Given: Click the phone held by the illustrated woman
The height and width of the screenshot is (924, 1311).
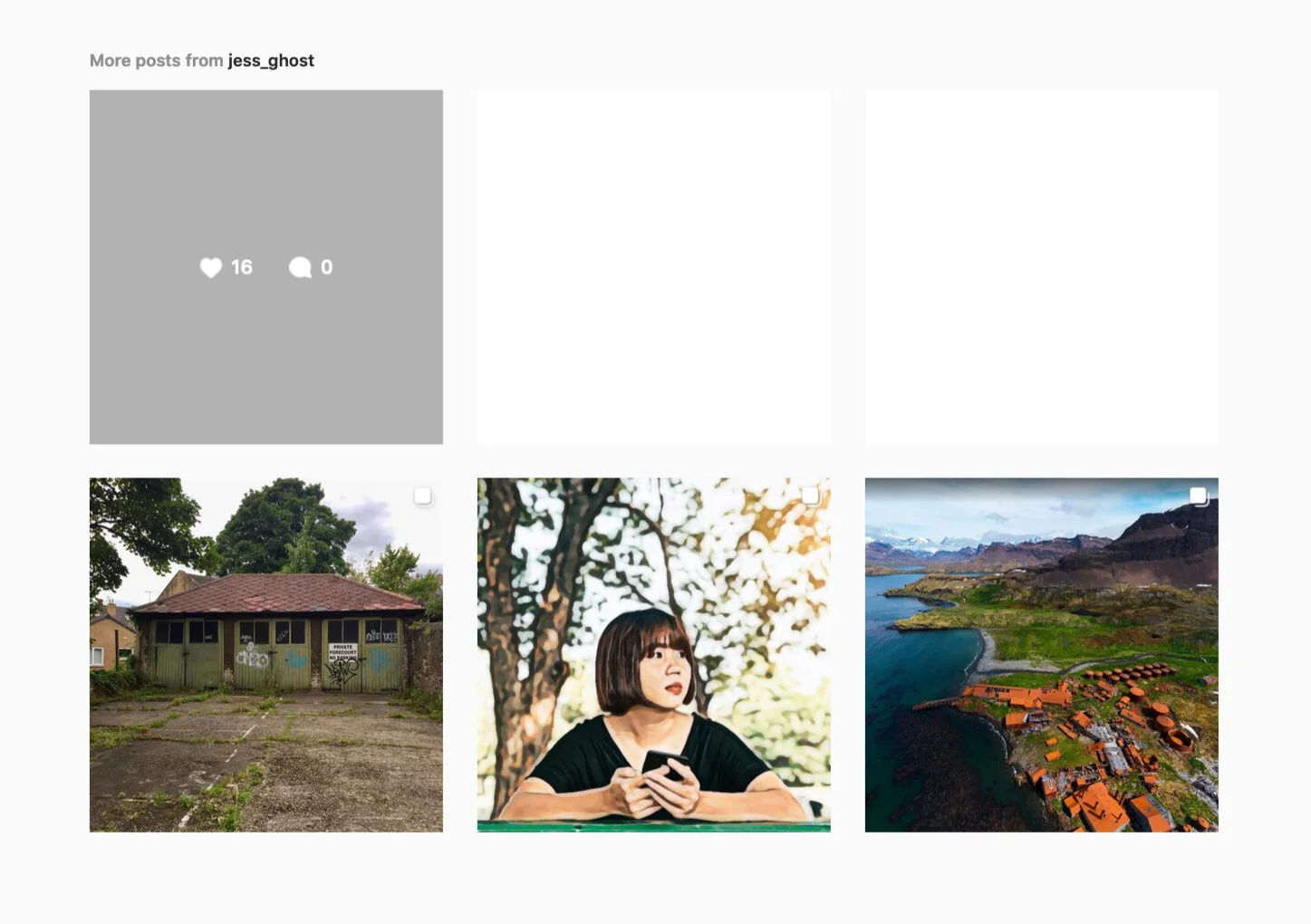Looking at the screenshot, I should tap(666, 765).
